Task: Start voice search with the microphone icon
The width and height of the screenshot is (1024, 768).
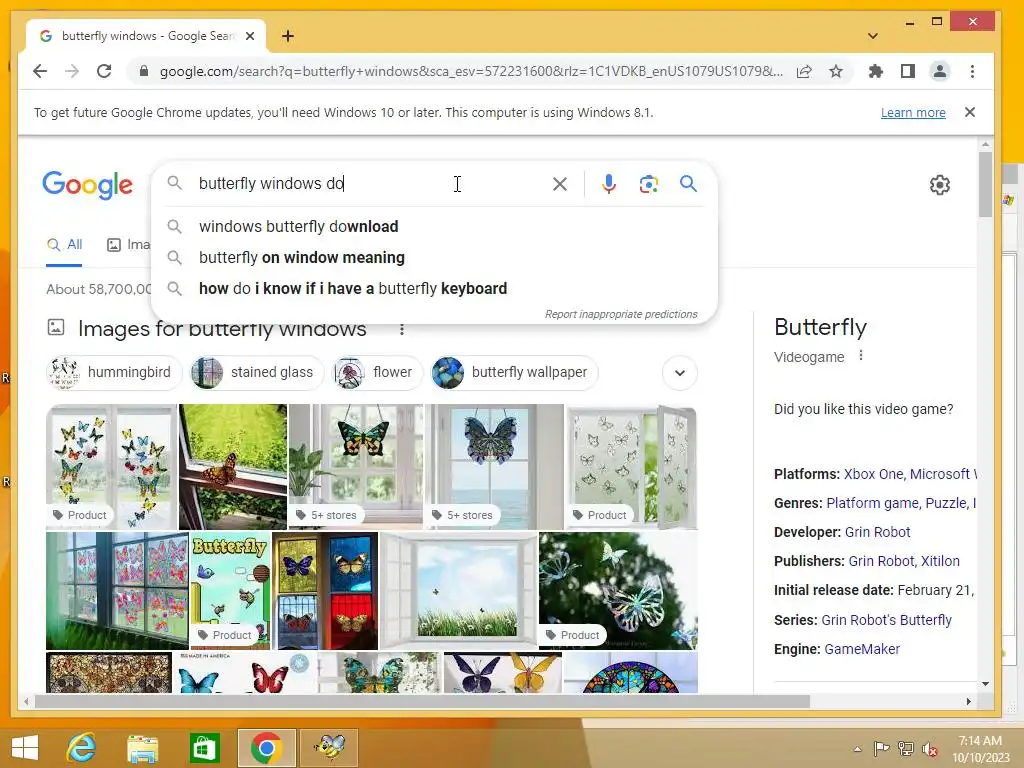Action: pos(609,184)
